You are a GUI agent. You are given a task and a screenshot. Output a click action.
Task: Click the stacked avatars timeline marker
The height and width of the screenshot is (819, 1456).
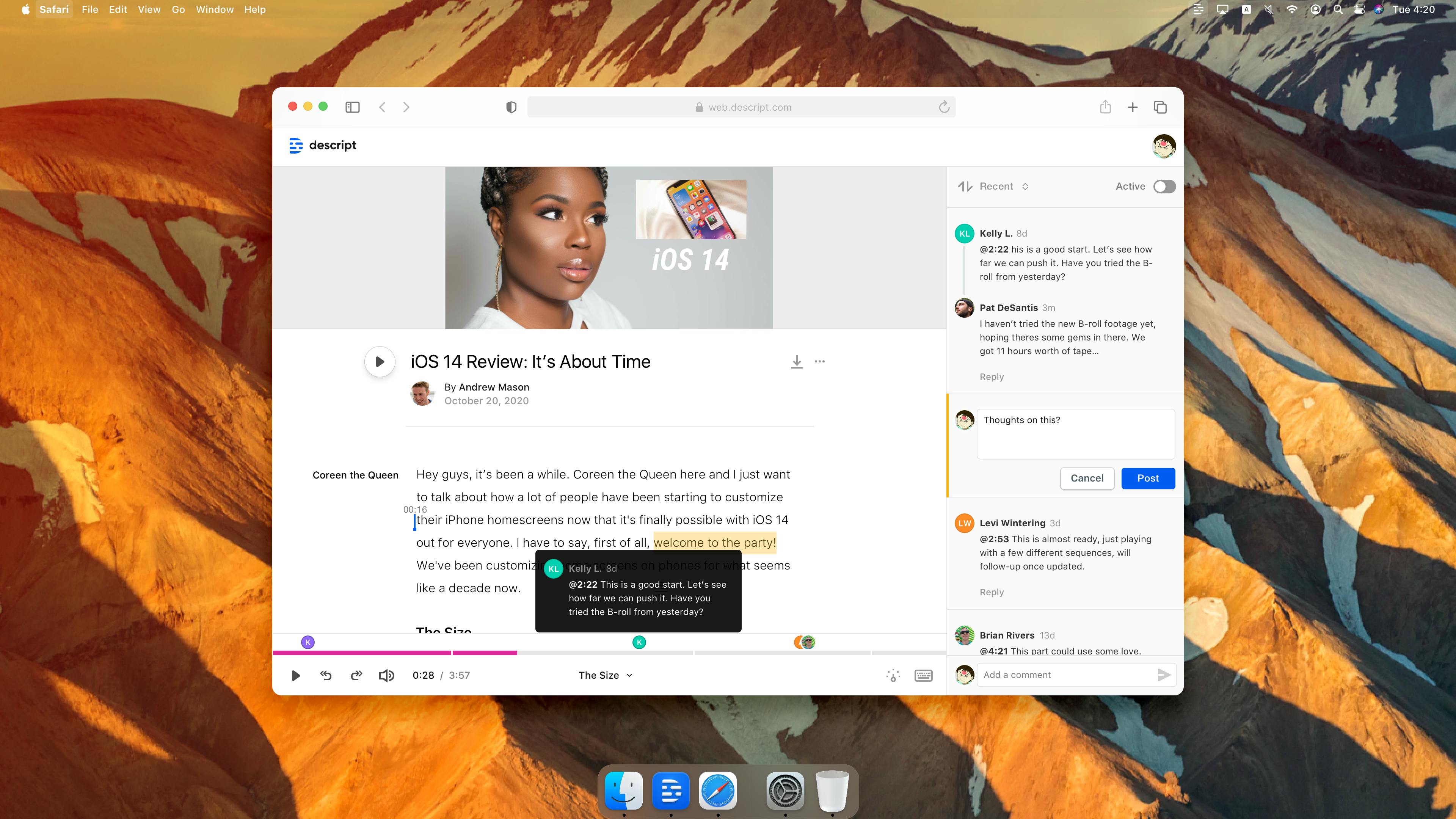805,642
